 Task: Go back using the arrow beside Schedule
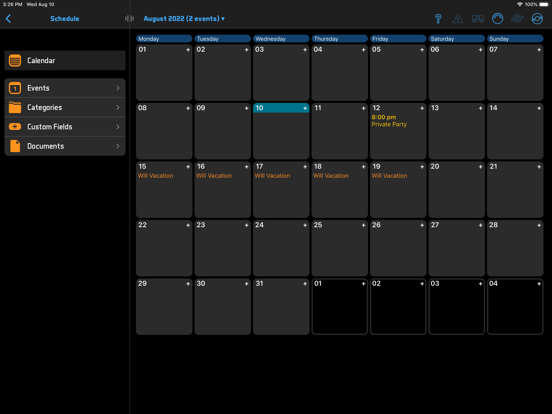(x=8, y=19)
